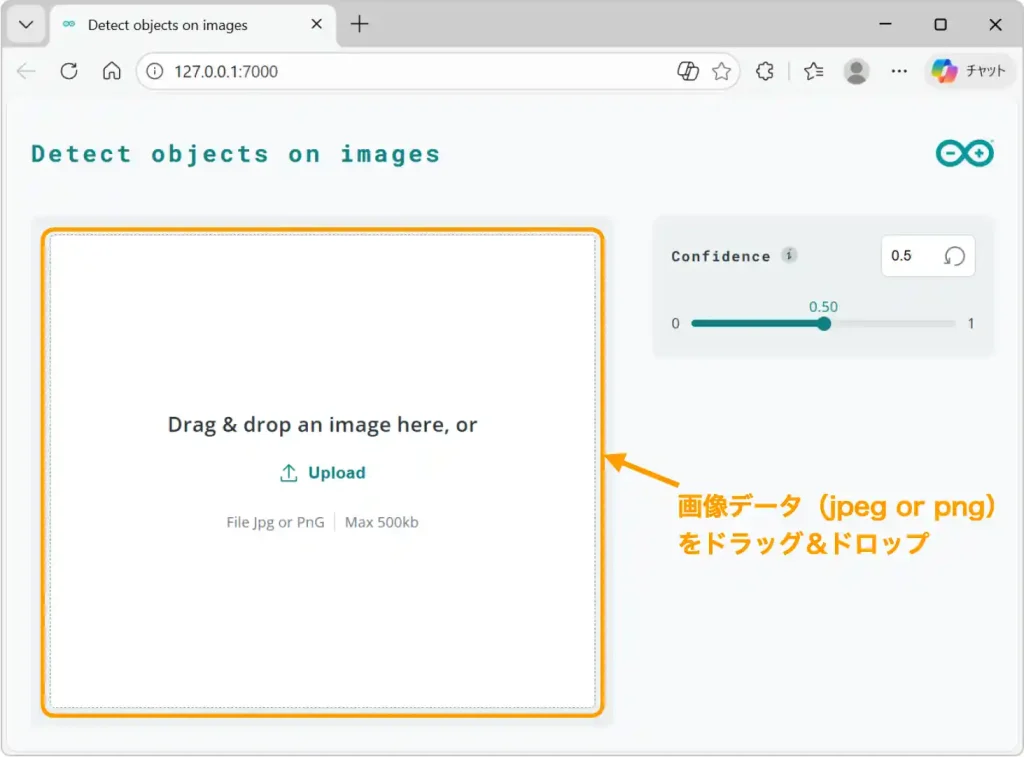Image resolution: width=1024 pixels, height=757 pixels.
Task: Select the Detect objects on images tab
Action: pos(165,25)
